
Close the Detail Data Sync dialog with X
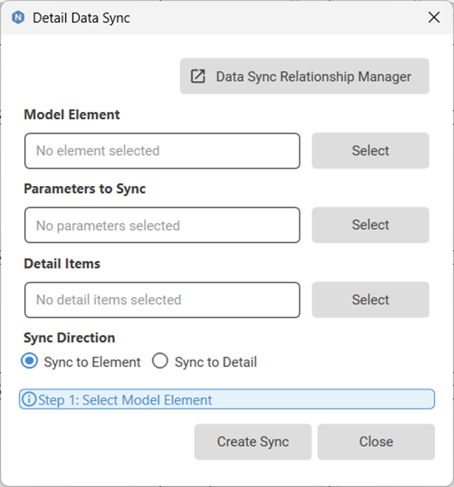tap(434, 17)
